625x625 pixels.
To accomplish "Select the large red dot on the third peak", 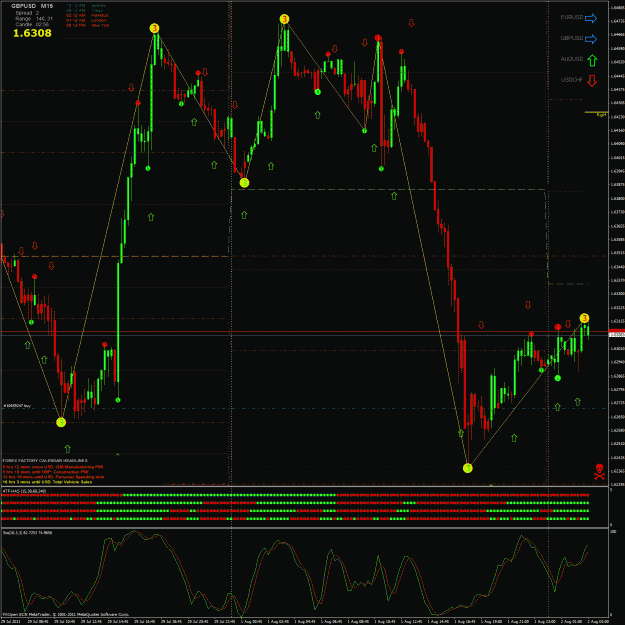I will [378, 38].
